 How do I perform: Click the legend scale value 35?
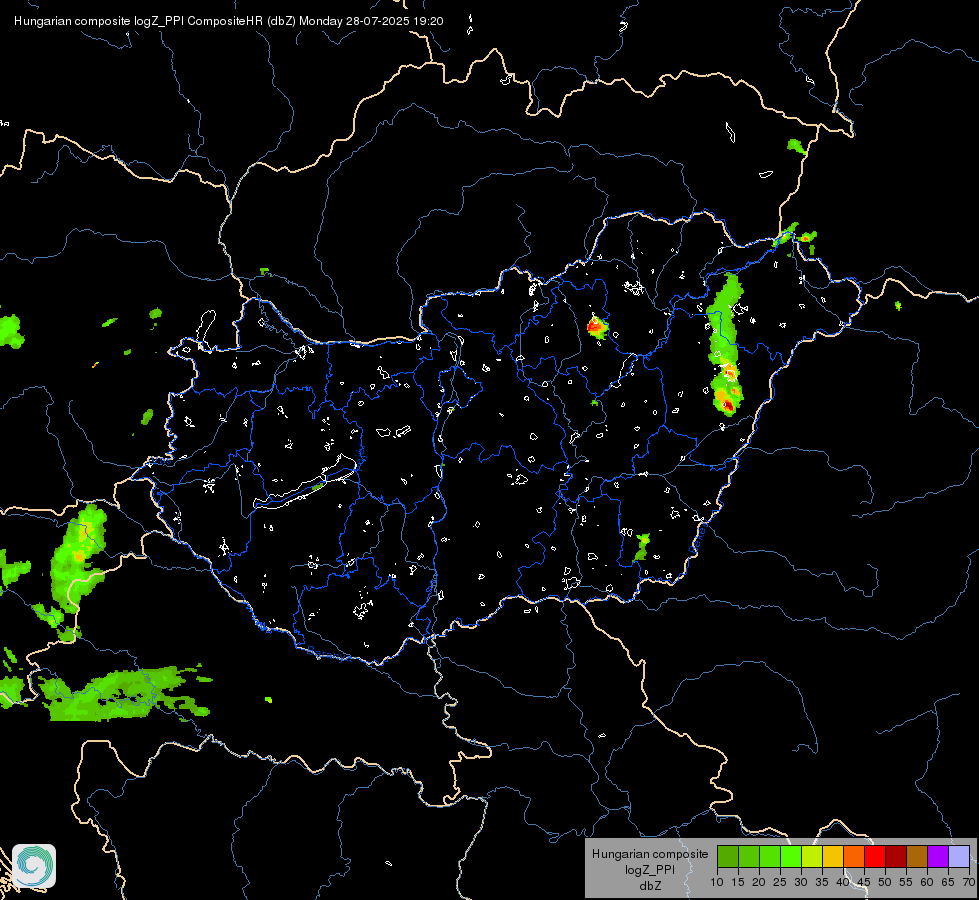pos(822,883)
